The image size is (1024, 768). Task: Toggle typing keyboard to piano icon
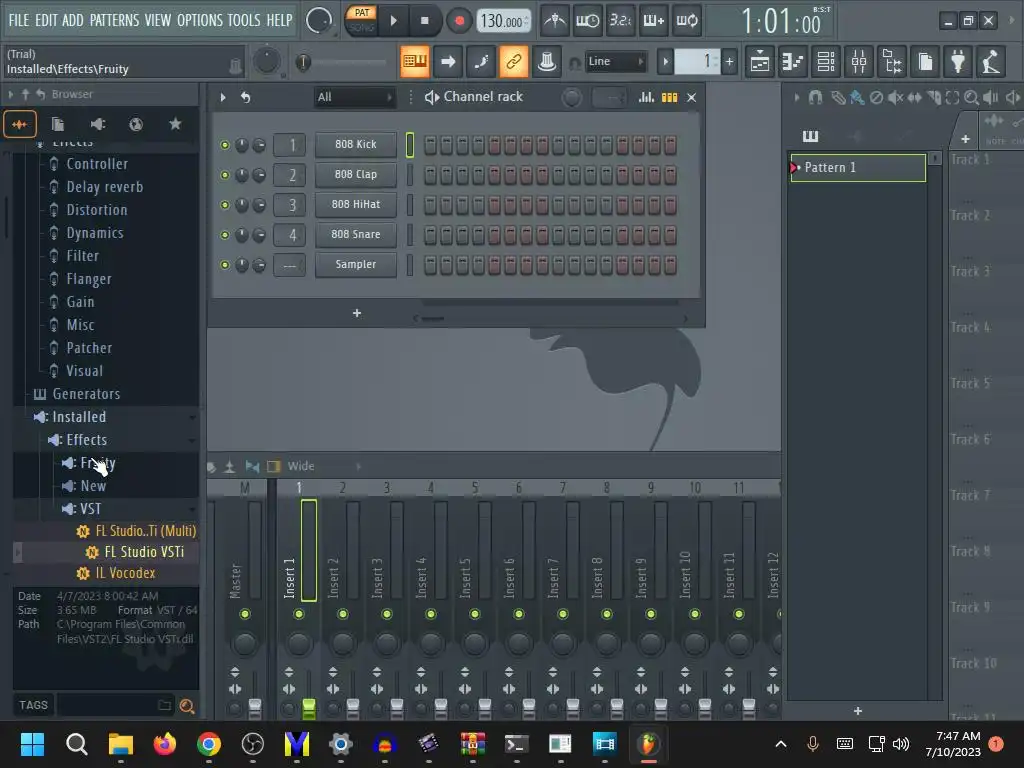pyautogui.click(x=415, y=62)
